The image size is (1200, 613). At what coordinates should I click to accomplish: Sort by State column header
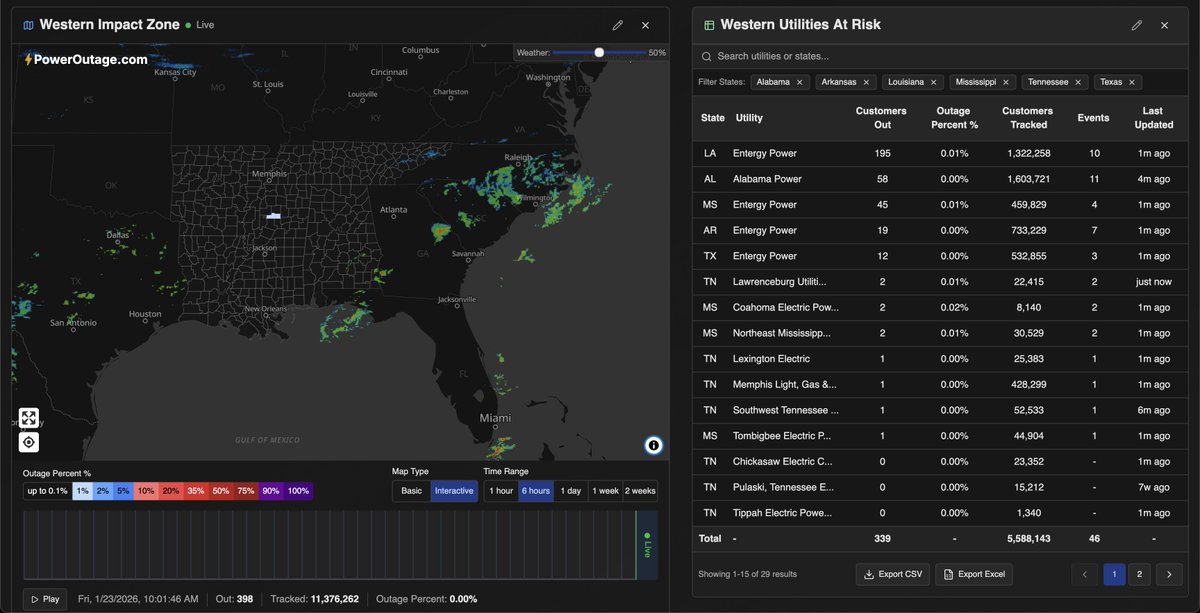pos(713,118)
